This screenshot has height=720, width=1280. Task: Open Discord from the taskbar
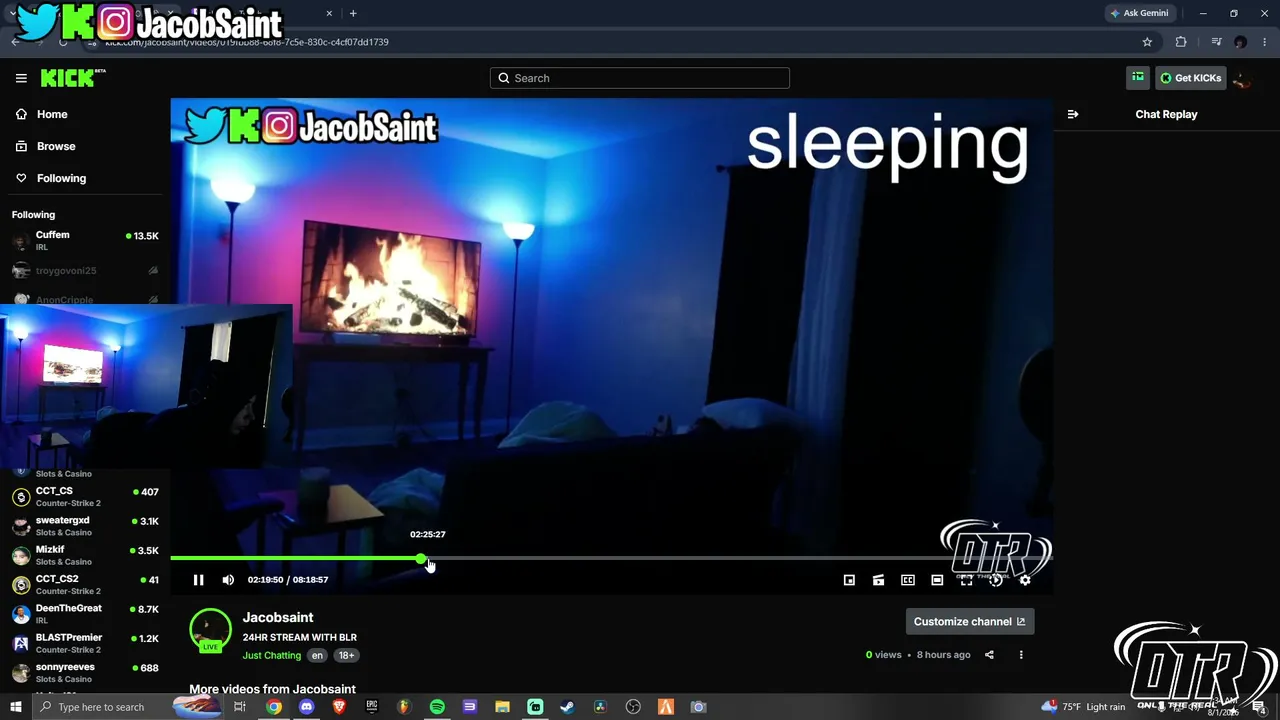(x=306, y=707)
